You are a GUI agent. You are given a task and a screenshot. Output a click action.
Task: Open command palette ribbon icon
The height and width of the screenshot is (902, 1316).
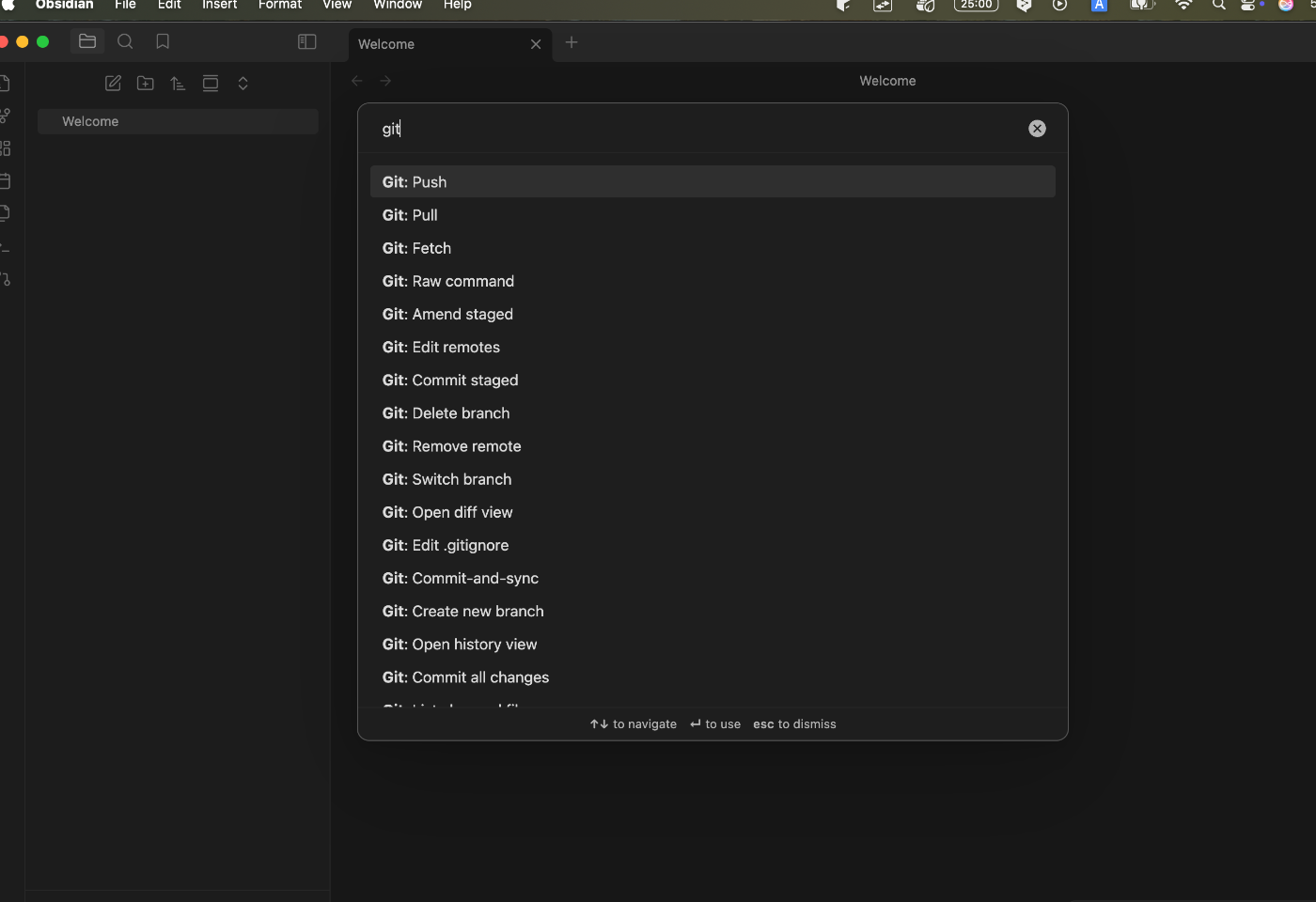coord(5,246)
